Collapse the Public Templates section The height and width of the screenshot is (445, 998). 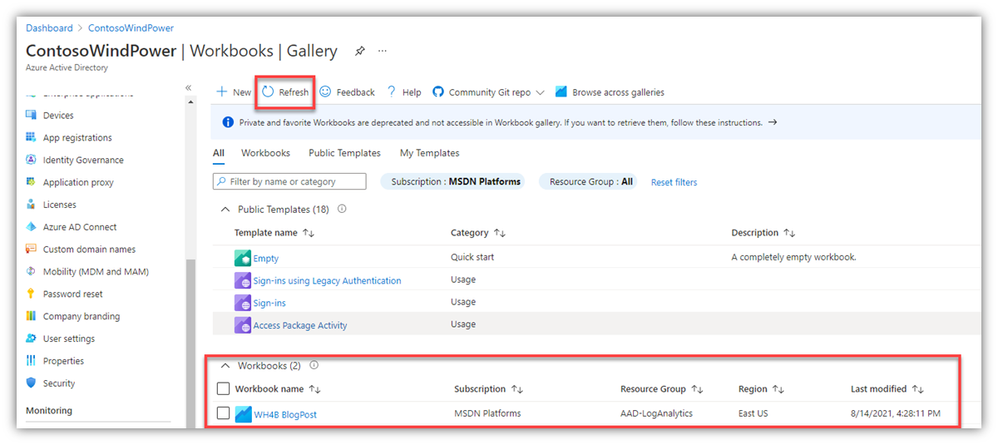(223, 210)
